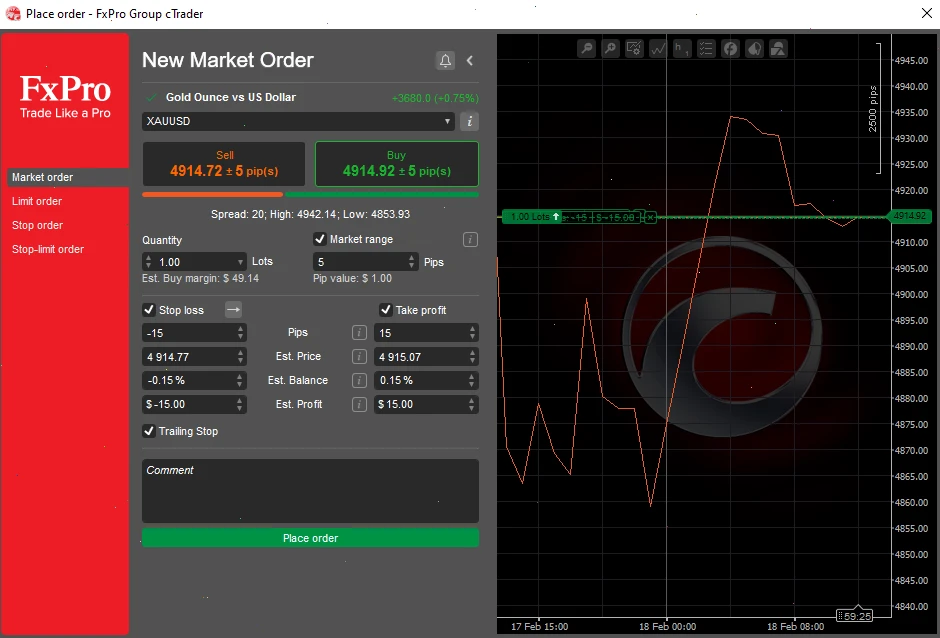Open the indicators list icon on chart toolbar

pyautogui.click(x=707, y=47)
